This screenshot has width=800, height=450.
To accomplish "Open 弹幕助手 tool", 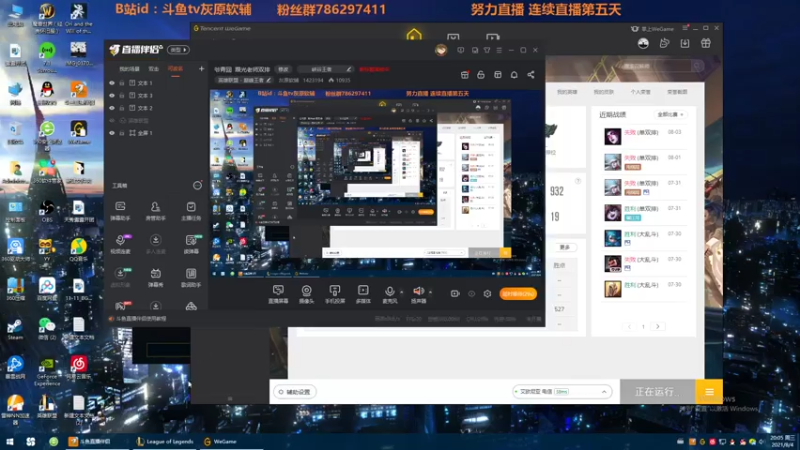I will pos(120,210).
